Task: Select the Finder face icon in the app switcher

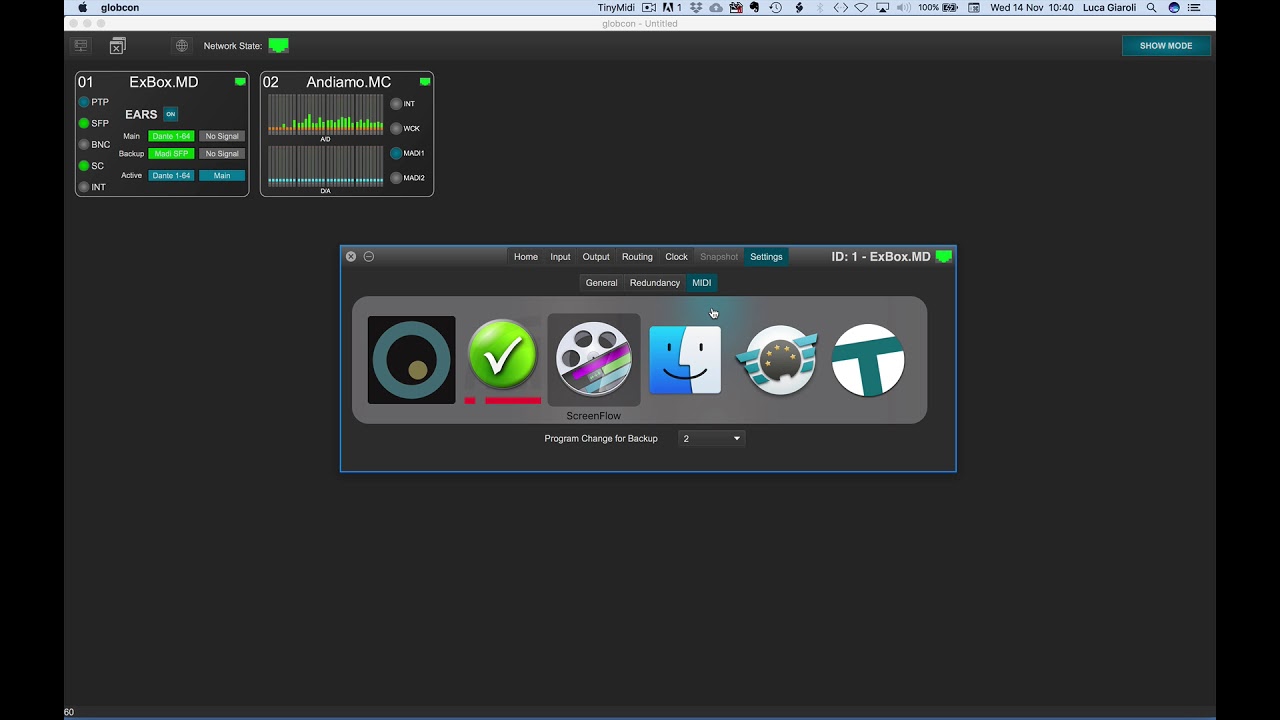Action: 685,360
